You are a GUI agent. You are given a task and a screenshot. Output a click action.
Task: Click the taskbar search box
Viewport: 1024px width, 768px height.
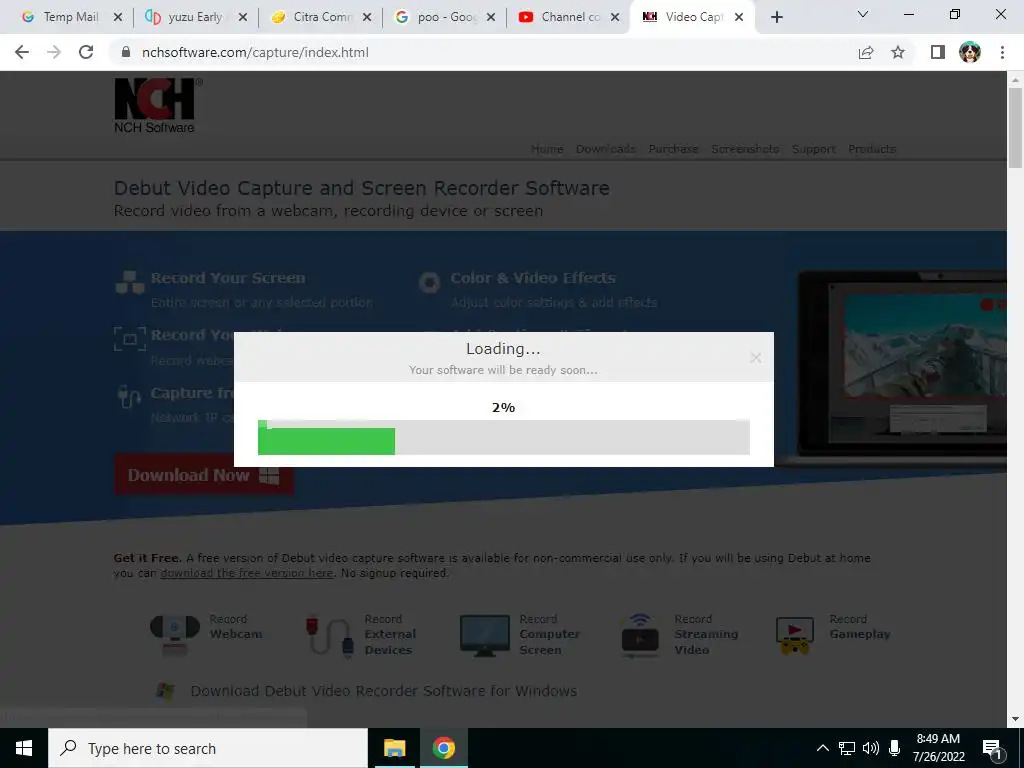pos(208,748)
